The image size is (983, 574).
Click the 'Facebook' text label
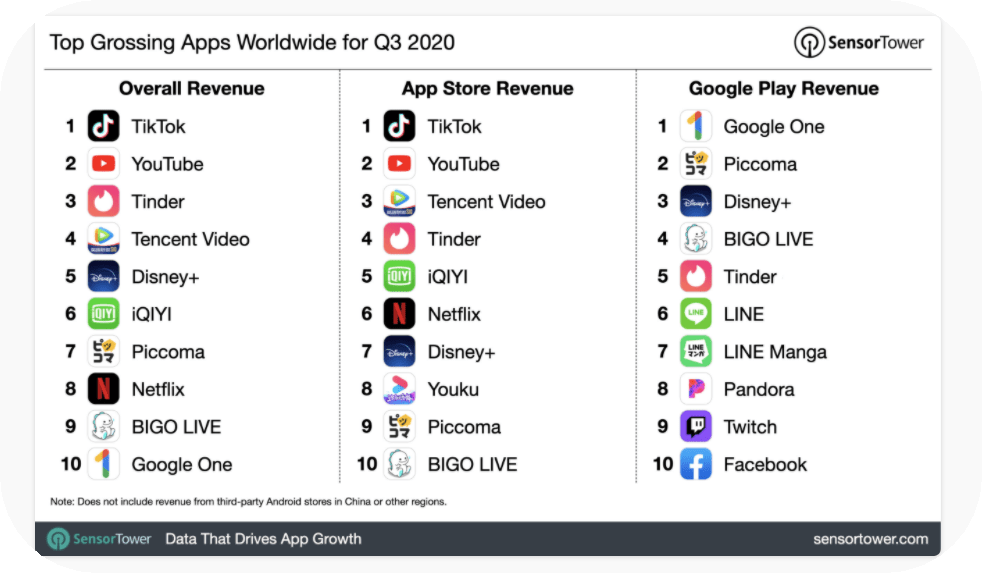click(765, 465)
